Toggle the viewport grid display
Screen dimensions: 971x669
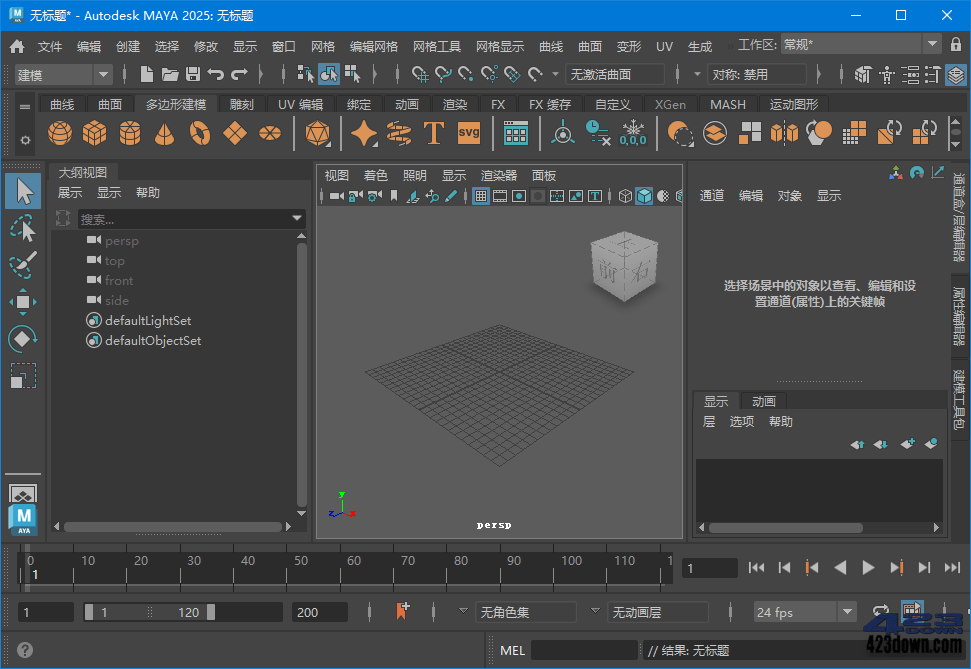(479, 196)
